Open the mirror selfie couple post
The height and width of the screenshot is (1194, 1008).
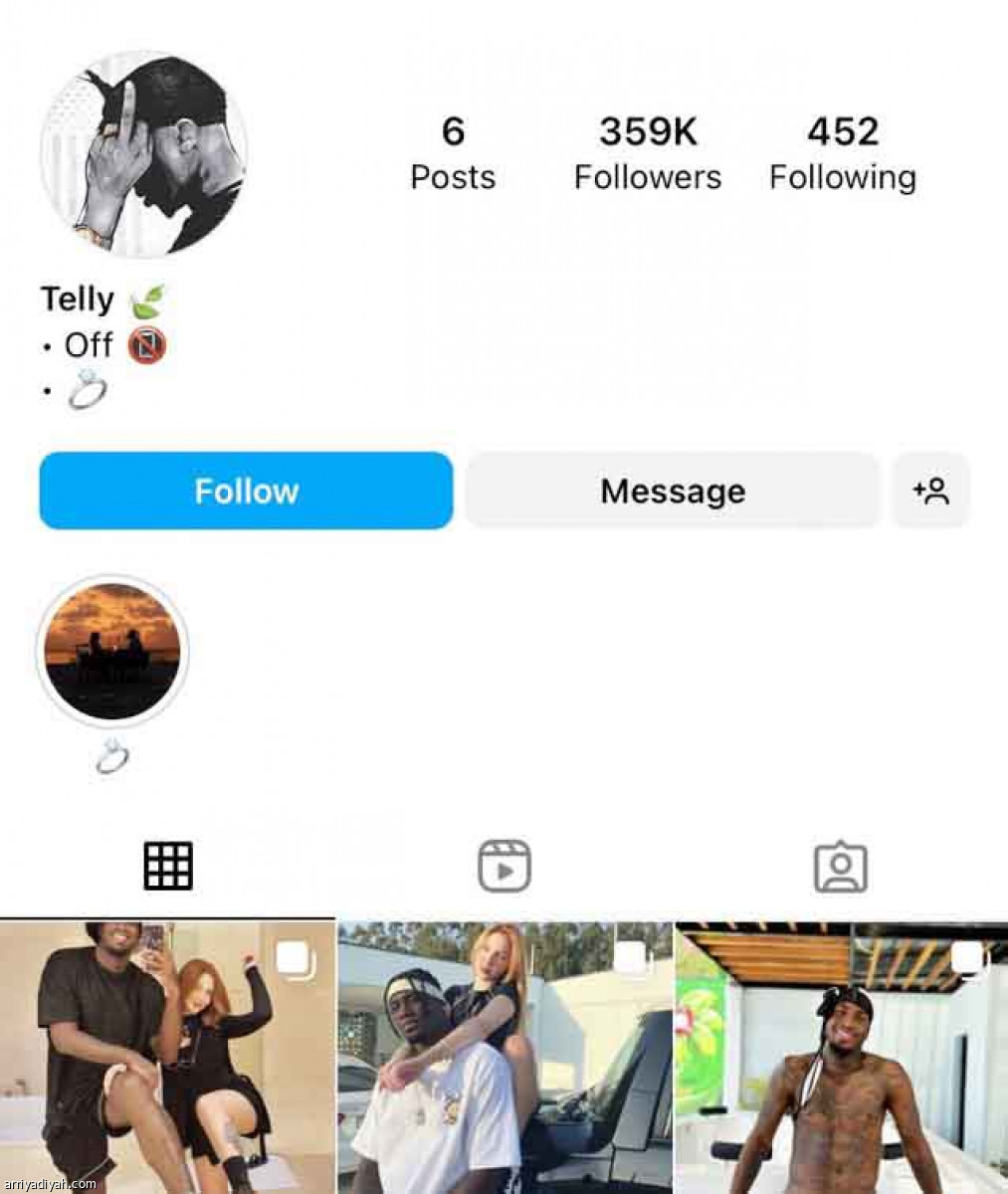pyautogui.click(x=167, y=1058)
